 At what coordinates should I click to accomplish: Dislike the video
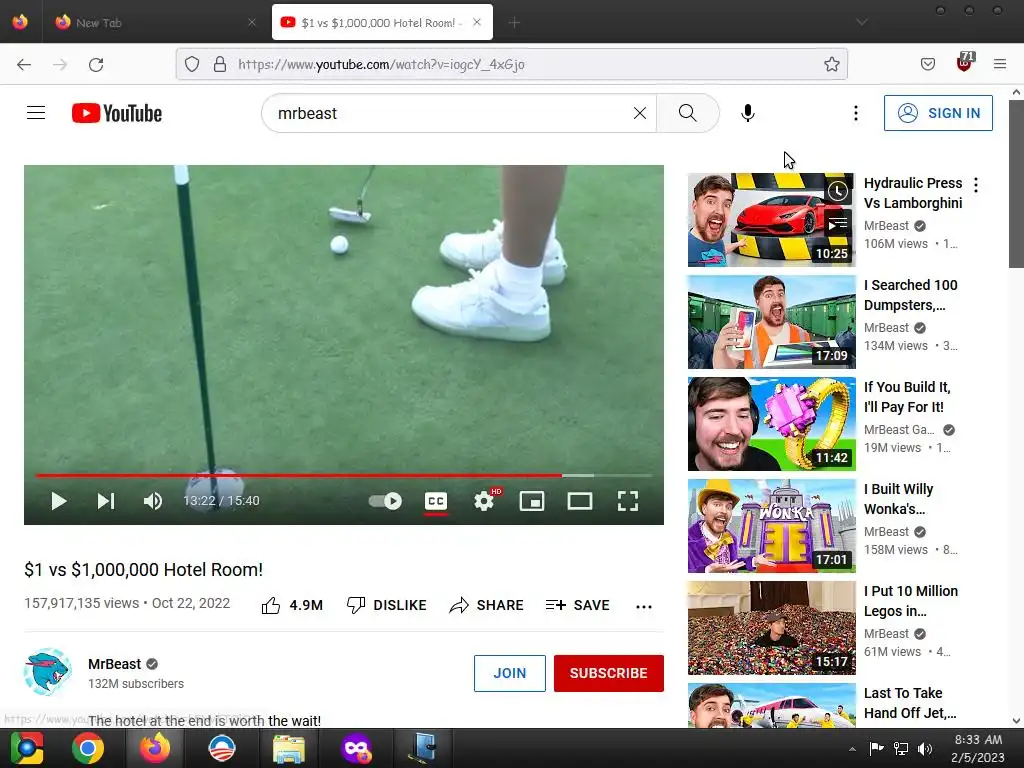(x=386, y=605)
